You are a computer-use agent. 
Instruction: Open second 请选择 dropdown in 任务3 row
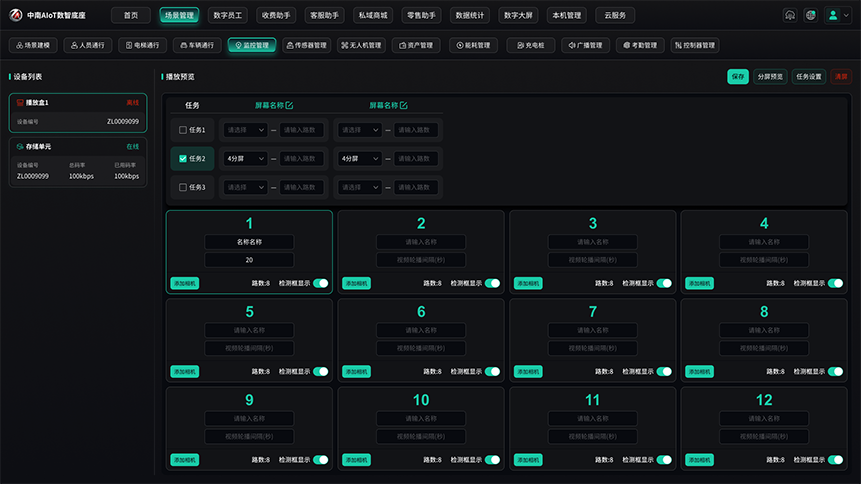click(x=360, y=187)
